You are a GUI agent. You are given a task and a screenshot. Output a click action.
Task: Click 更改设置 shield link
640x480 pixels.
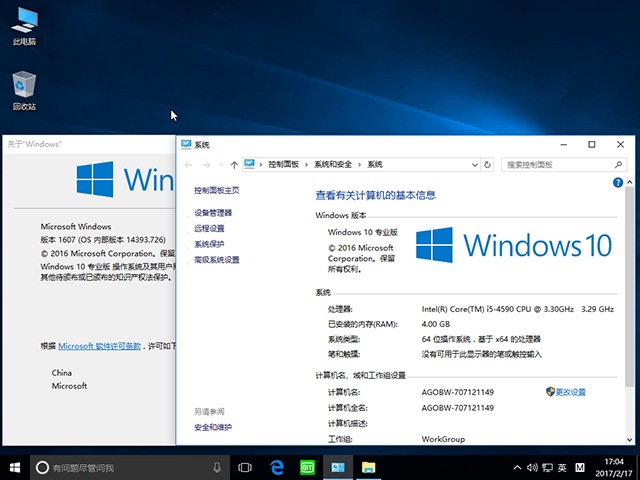pyautogui.click(x=566, y=392)
